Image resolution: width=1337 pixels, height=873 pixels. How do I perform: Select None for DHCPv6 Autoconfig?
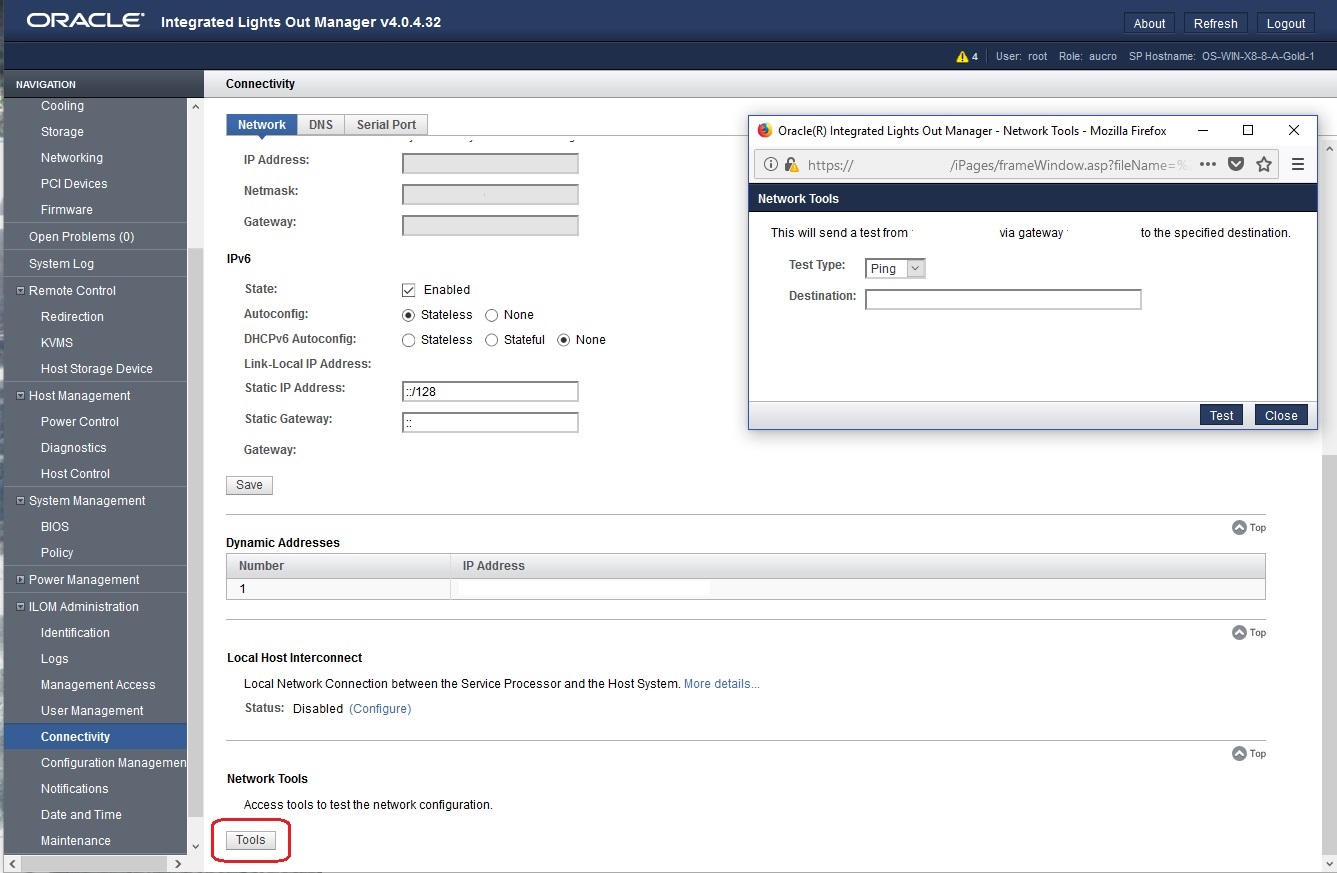click(x=564, y=340)
